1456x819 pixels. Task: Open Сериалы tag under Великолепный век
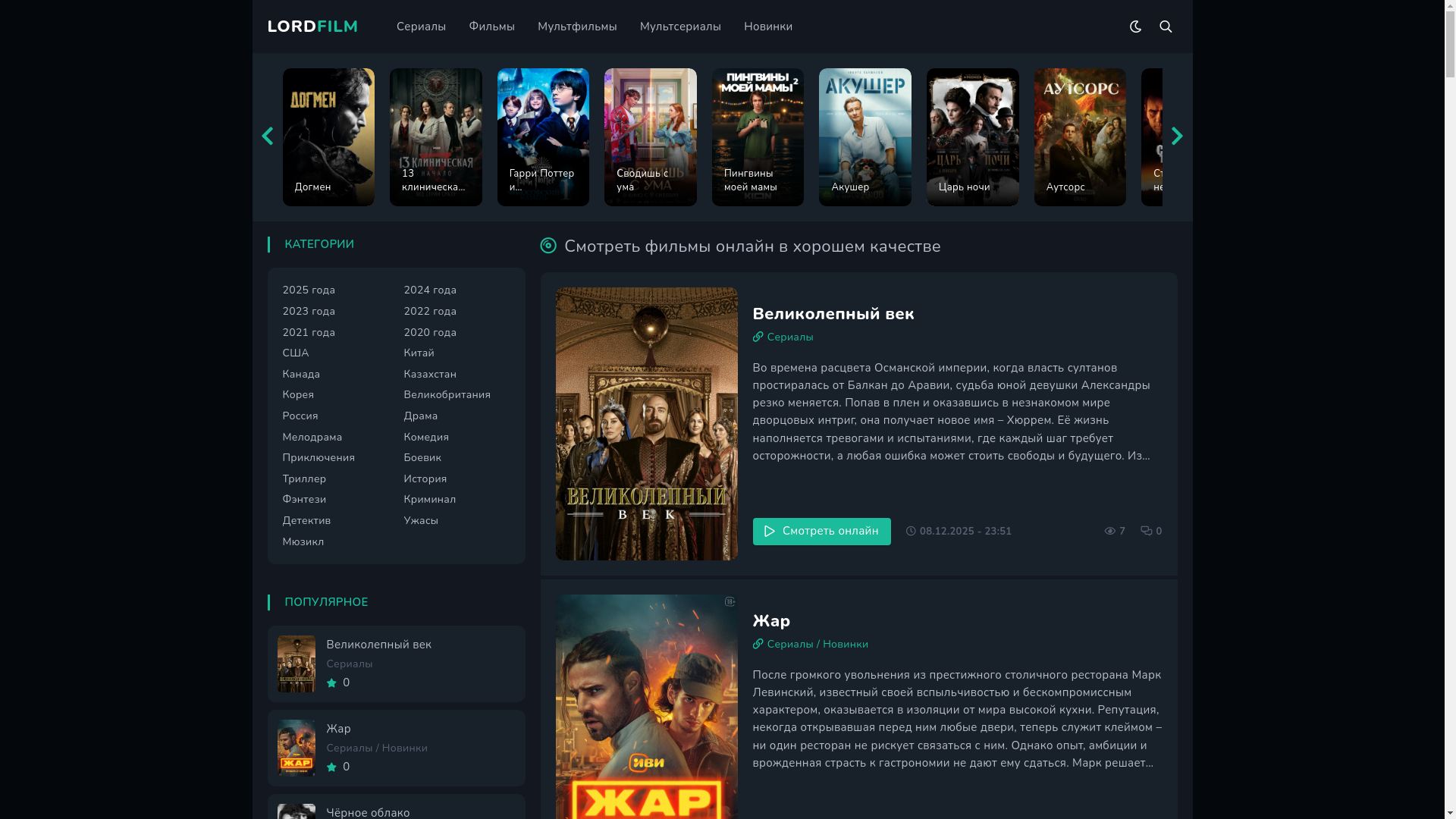click(x=790, y=337)
